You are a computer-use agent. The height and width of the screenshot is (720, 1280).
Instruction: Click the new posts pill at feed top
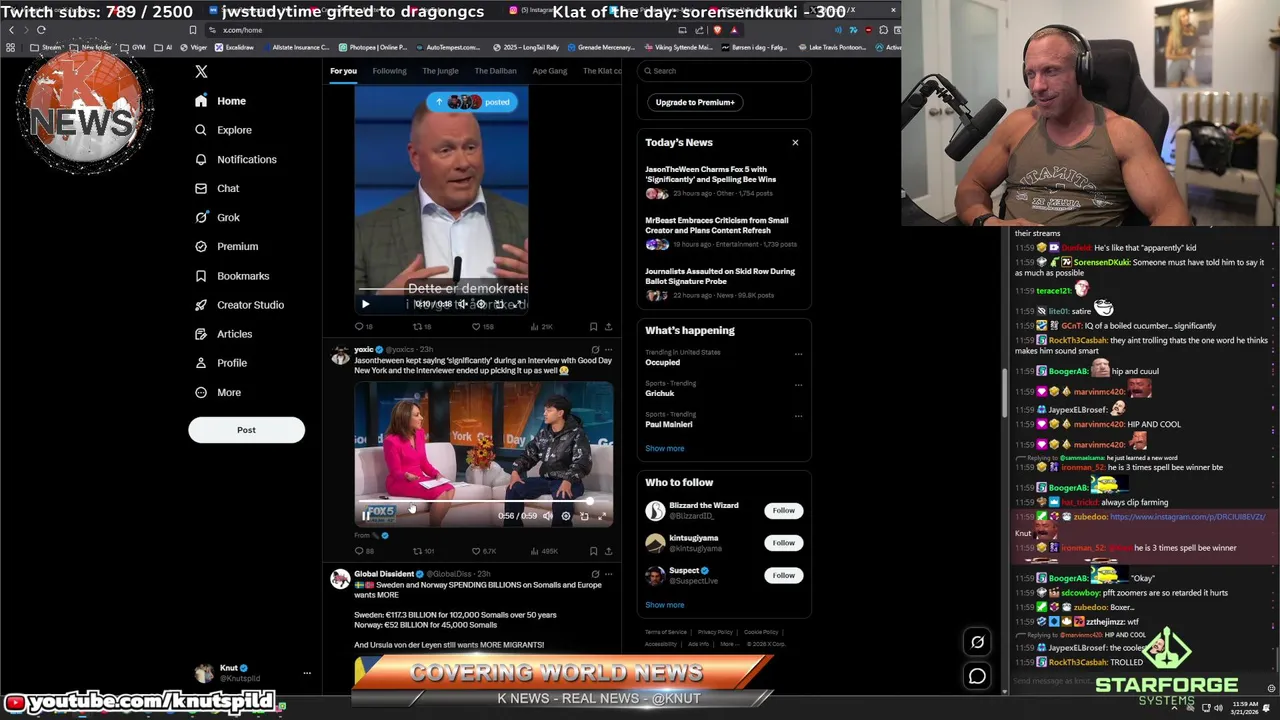pos(472,102)
